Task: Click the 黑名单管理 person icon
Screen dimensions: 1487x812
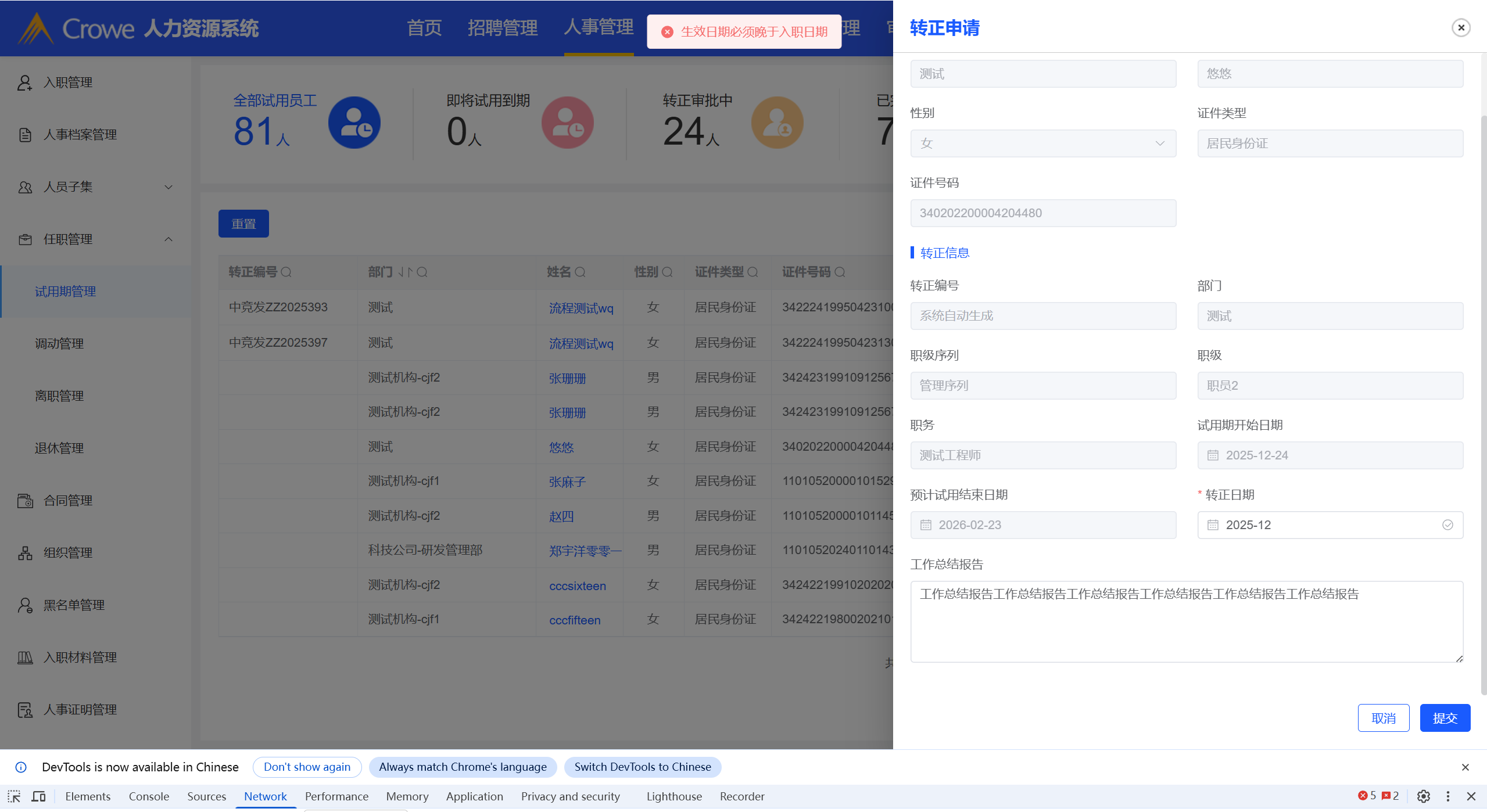Action: pos(24,605)
